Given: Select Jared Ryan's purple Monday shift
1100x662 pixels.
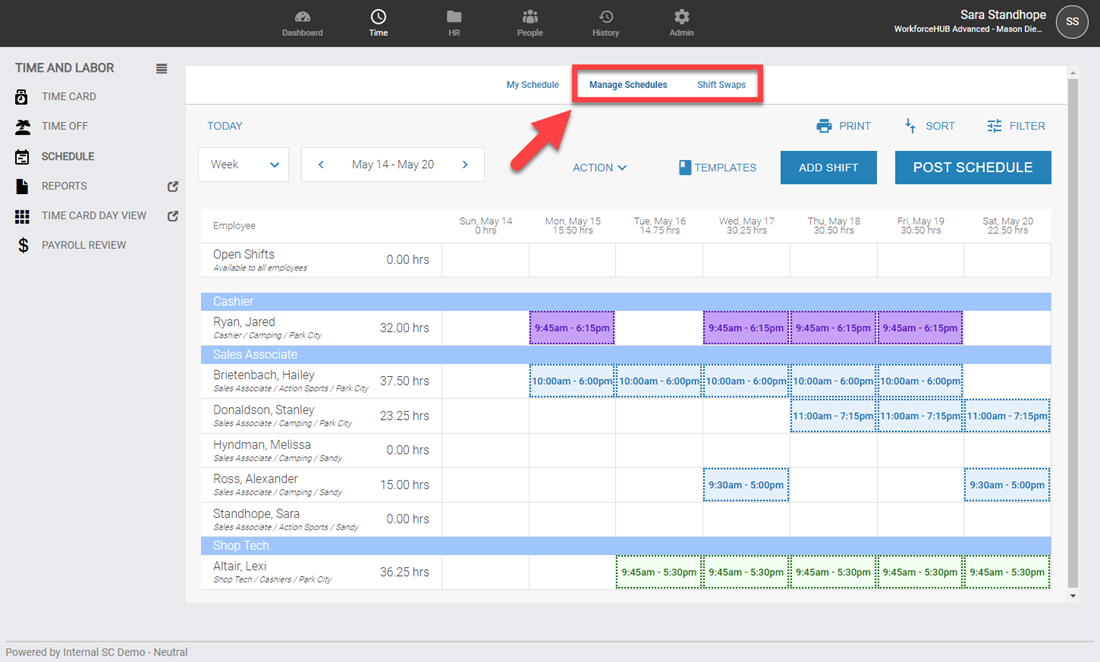Looking at the screenshot, I should [x=572, y=328].
